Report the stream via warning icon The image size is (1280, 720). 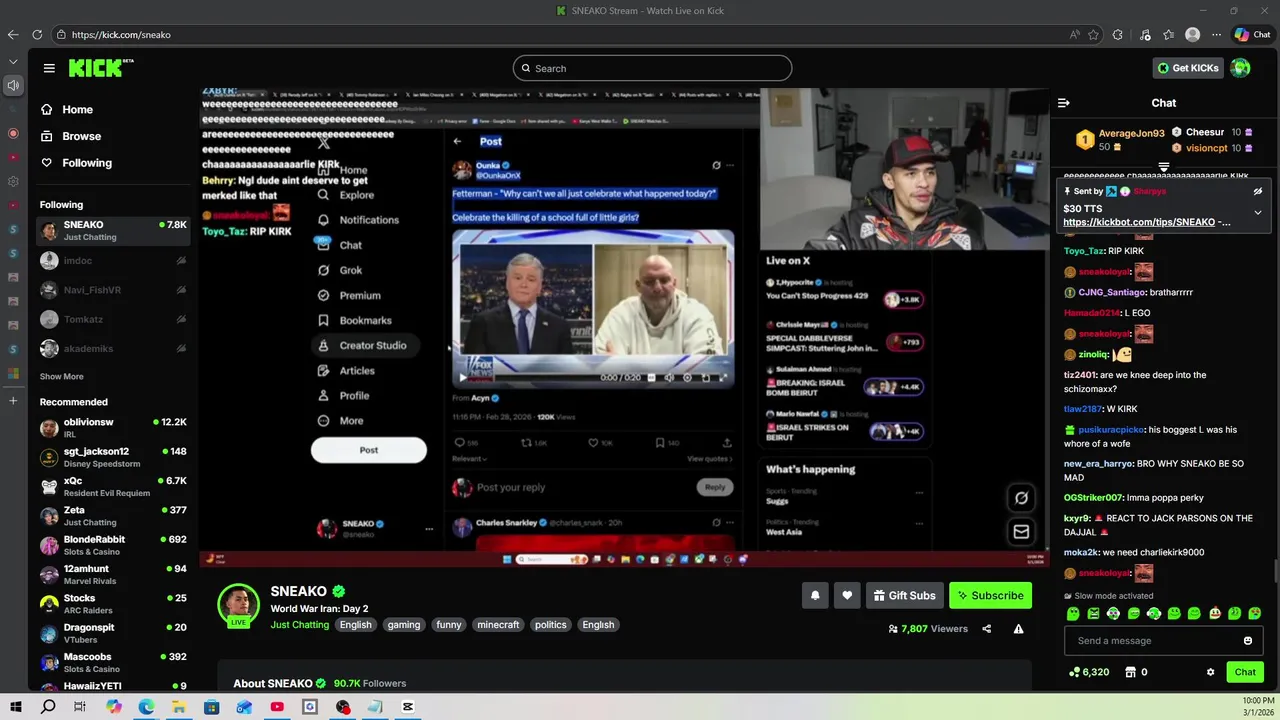point(1018,629)
